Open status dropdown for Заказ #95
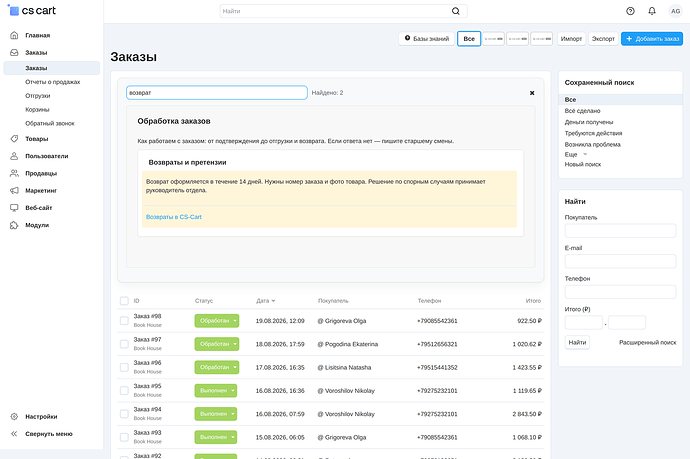This screenshot has width=690, height=459. tap(216, 390)
